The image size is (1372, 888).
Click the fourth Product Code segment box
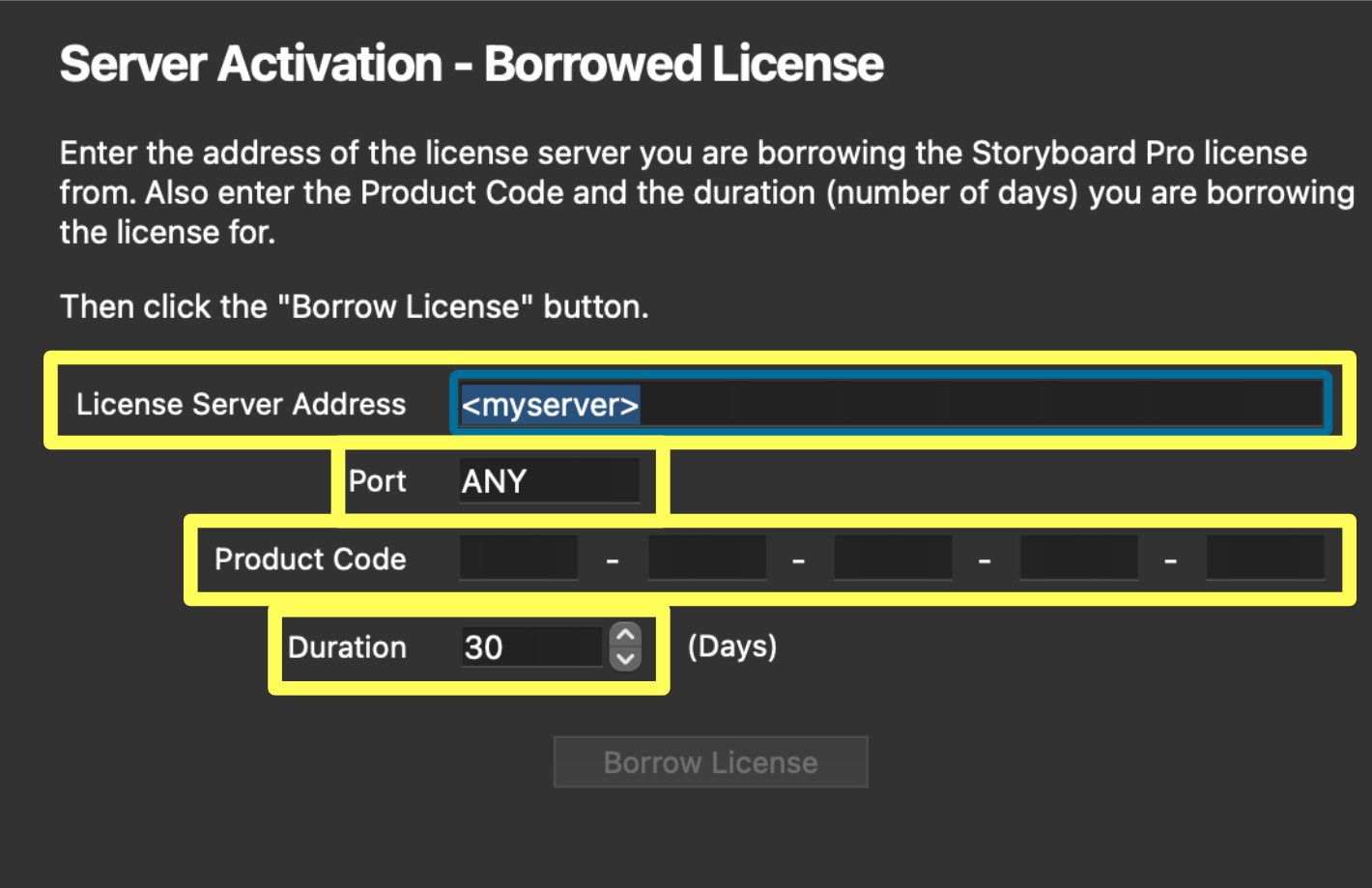[1079, 559]
